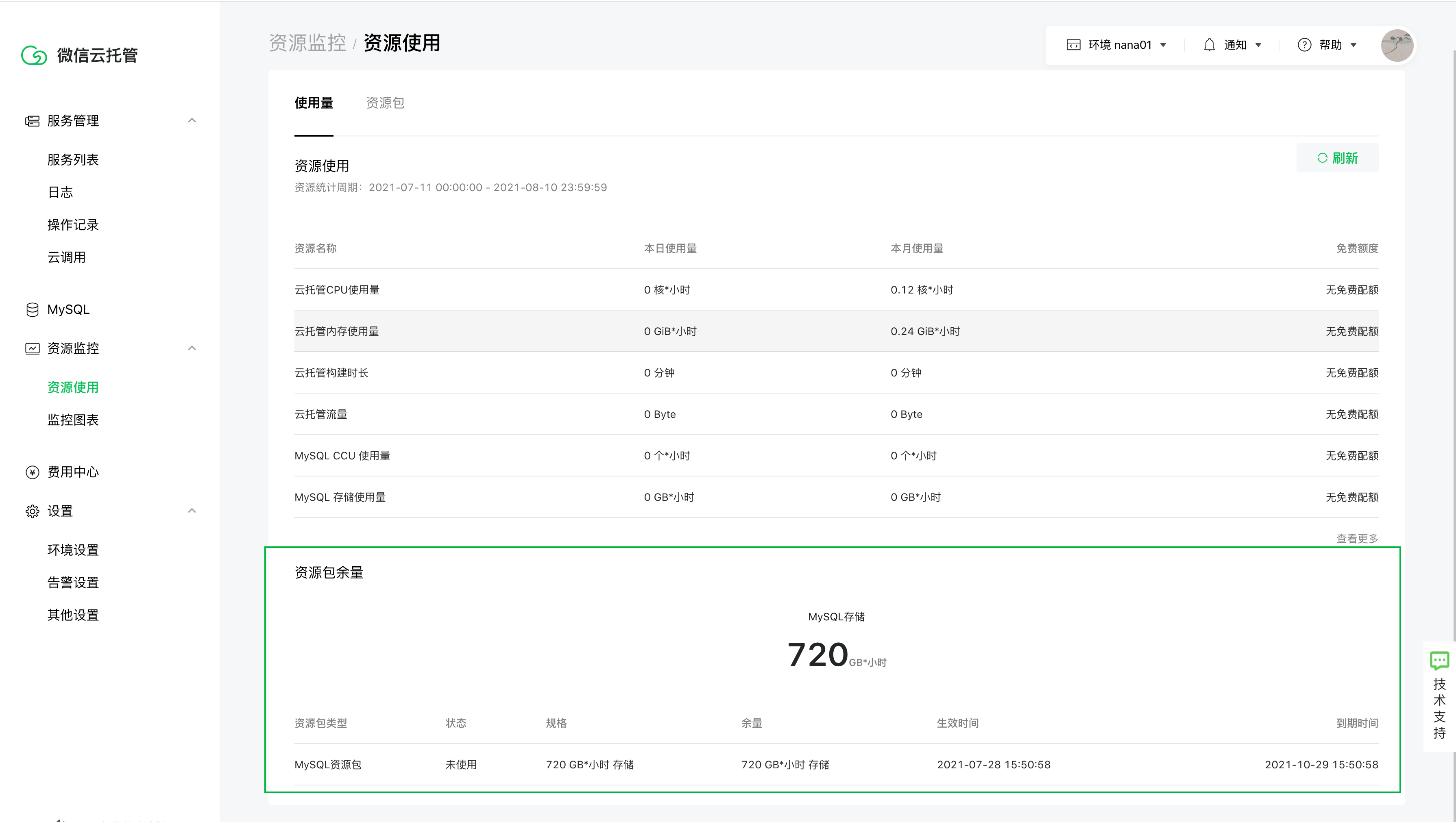Click the expiry time 2021-10-29 15:50:58
The image size is (1456, 822).
point(1321,765)
